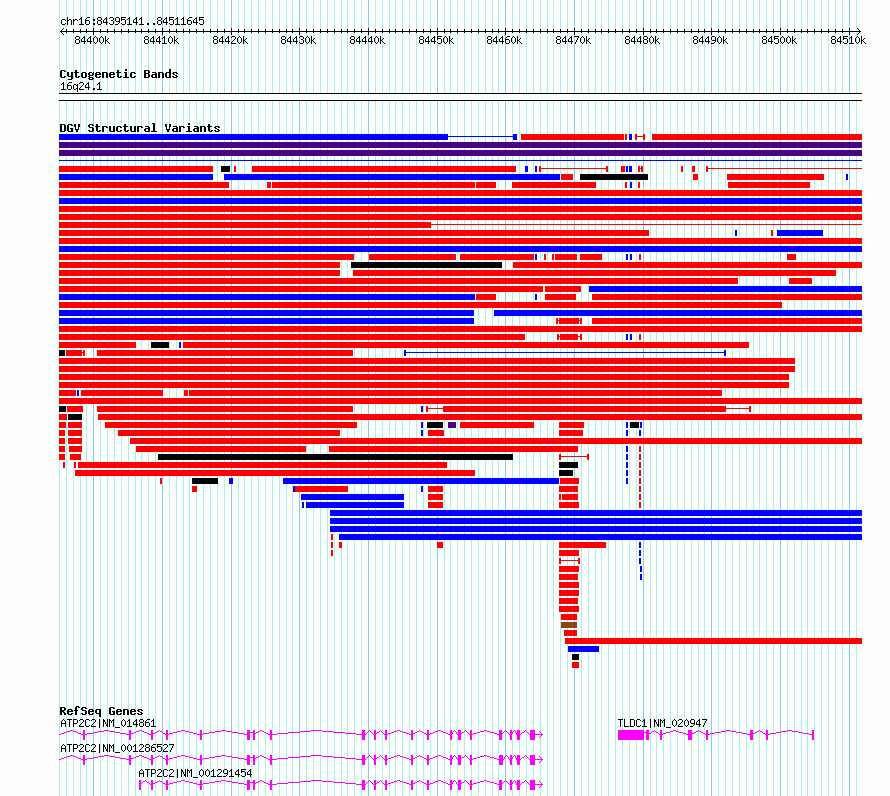Click the 84470k ruler tick label
Screen dimensions: 890x796
[x=573, y=40]
